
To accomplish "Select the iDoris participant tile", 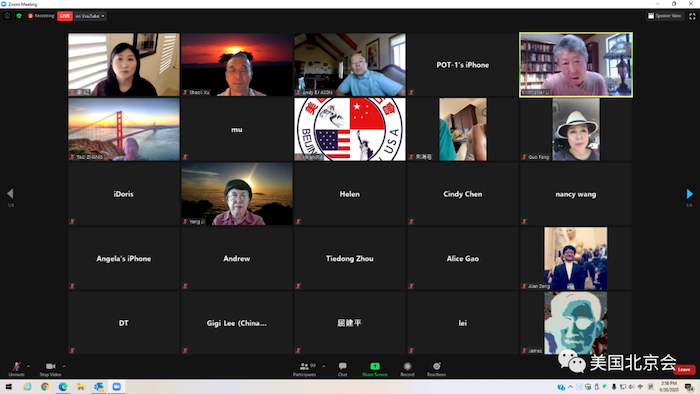I will tap(124, 194).
